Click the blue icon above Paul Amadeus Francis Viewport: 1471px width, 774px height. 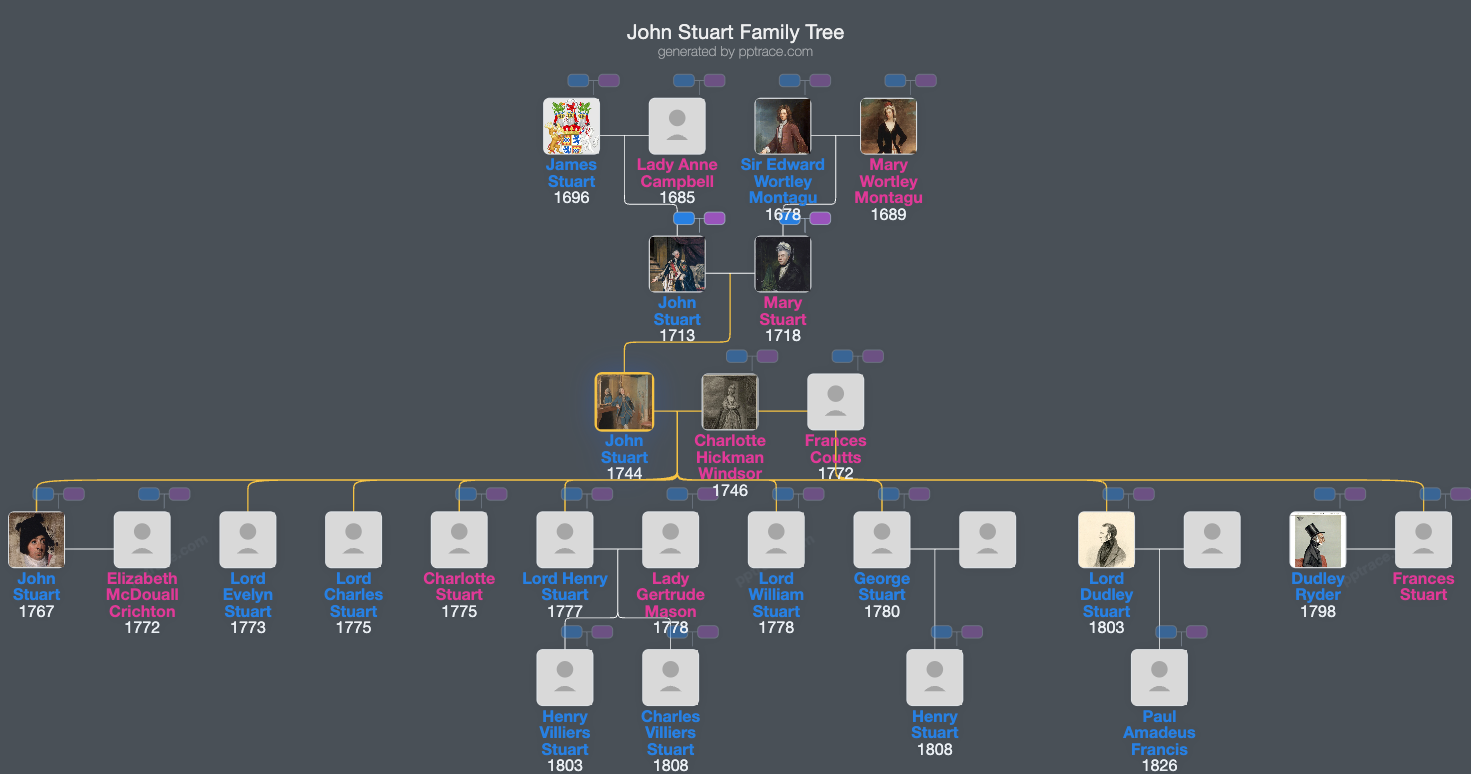pos(1165,631)
